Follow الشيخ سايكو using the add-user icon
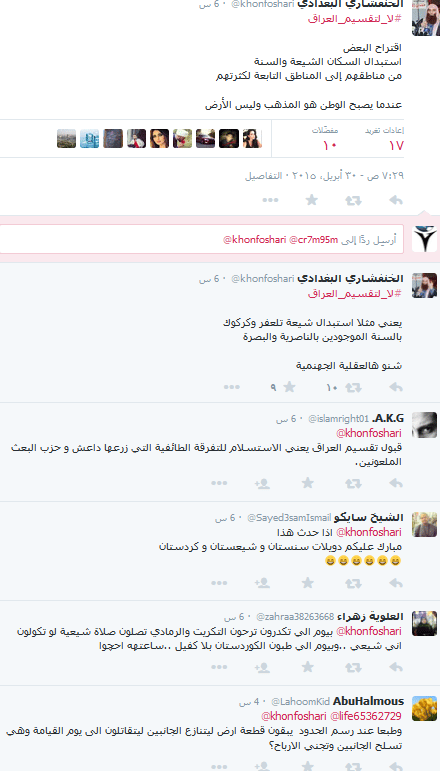Viewport: 440px width, 771px height. pos(262,583)
